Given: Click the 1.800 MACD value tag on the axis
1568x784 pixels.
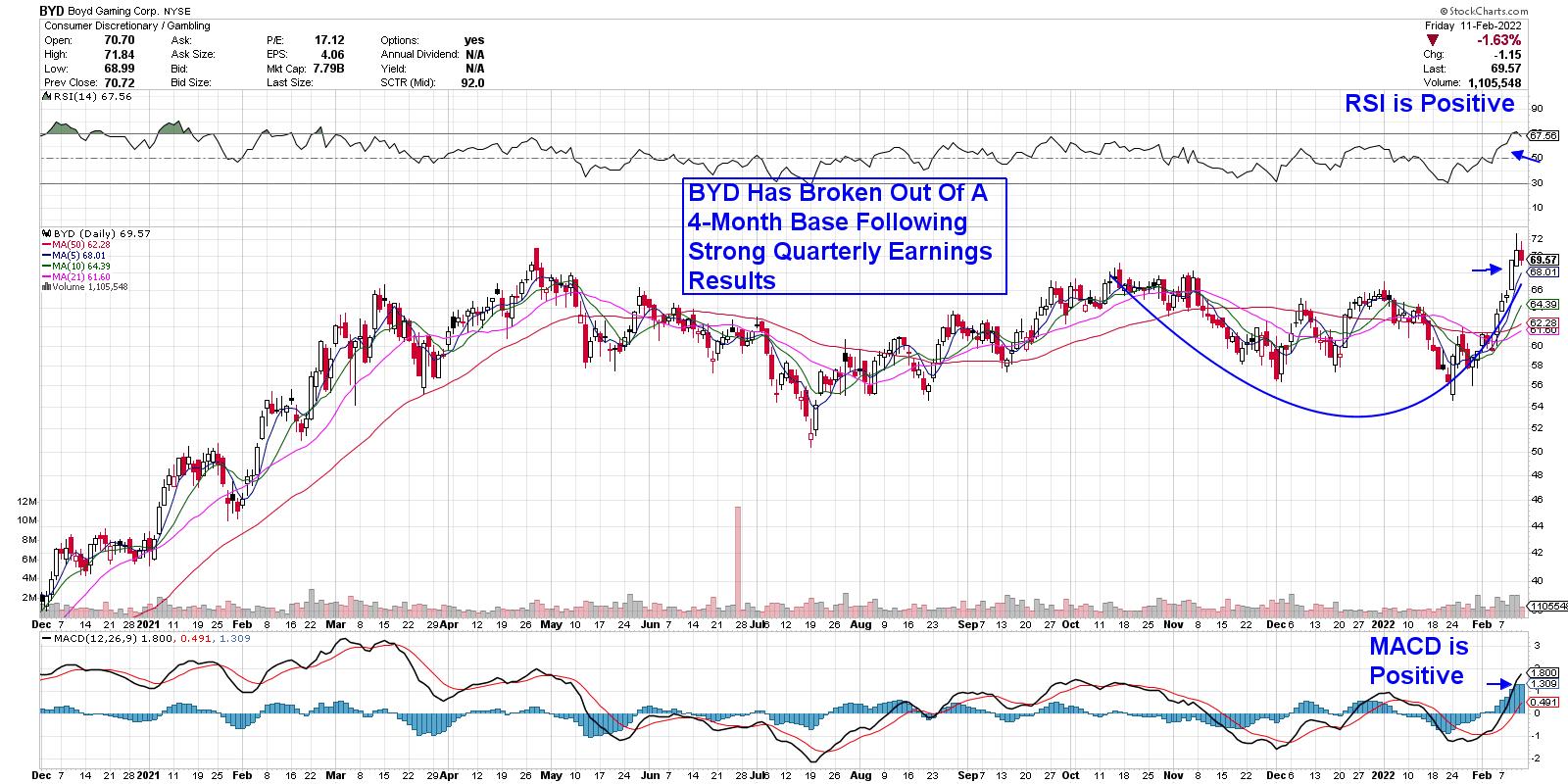Looking at the screenshot, I should tap(1543, 673).
